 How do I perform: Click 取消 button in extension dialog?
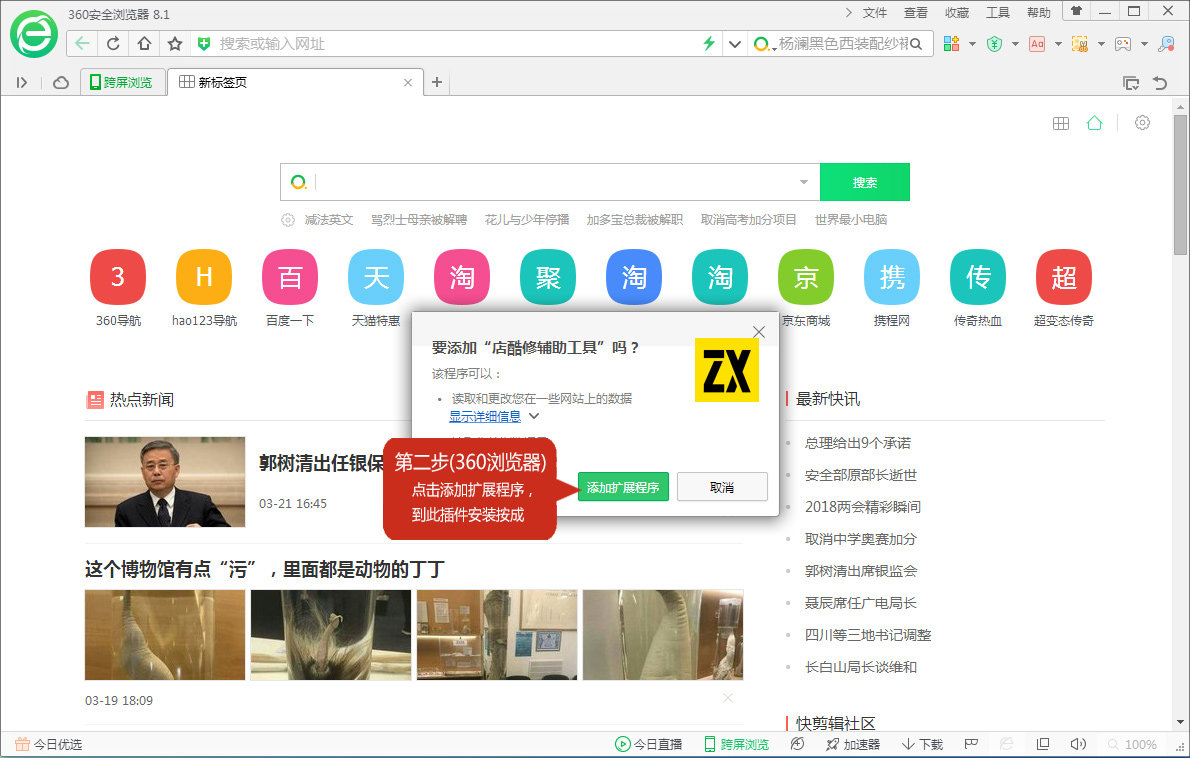722,487
